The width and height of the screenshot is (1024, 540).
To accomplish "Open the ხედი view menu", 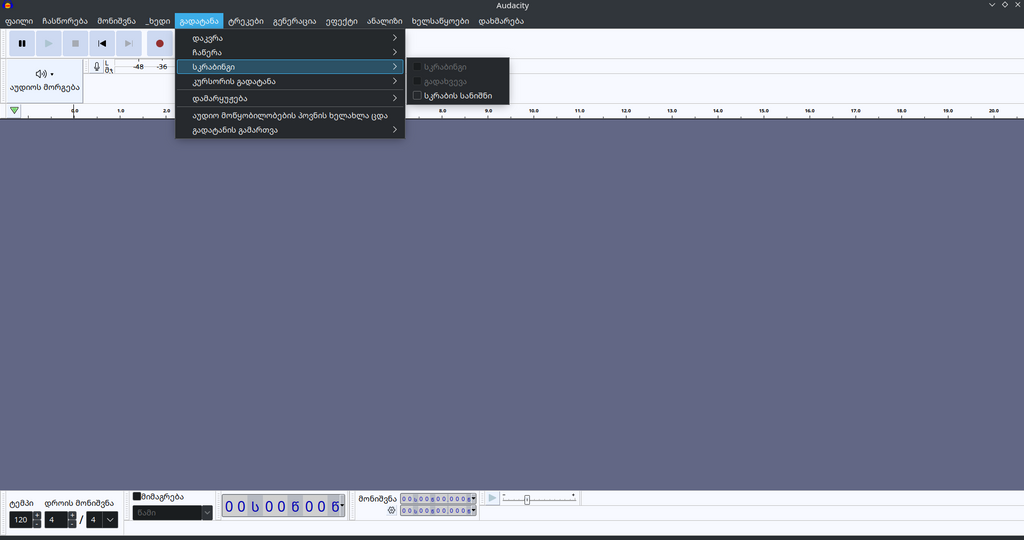I will pos(158,21).
